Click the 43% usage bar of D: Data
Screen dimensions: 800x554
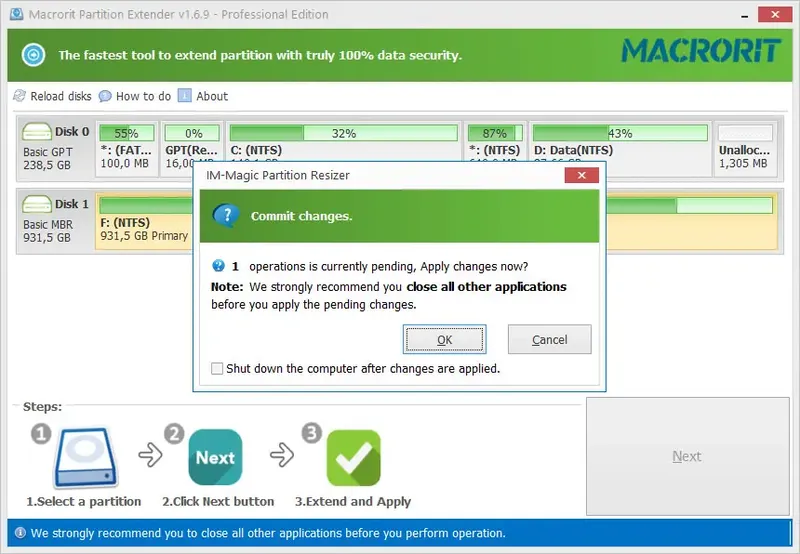[620, 133]
